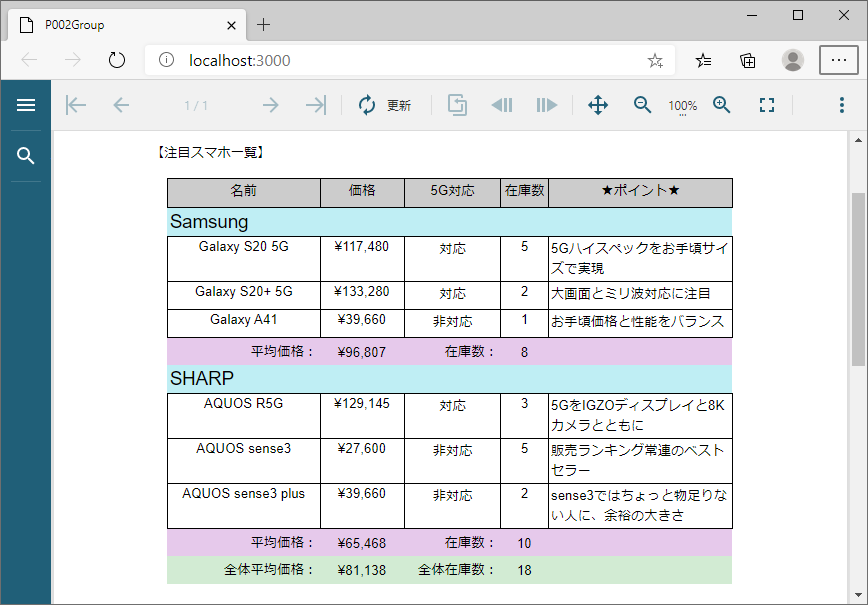Viewport: 868px width, 605px height.
Task: Click the Samsung group header
Action: [450, 221]
